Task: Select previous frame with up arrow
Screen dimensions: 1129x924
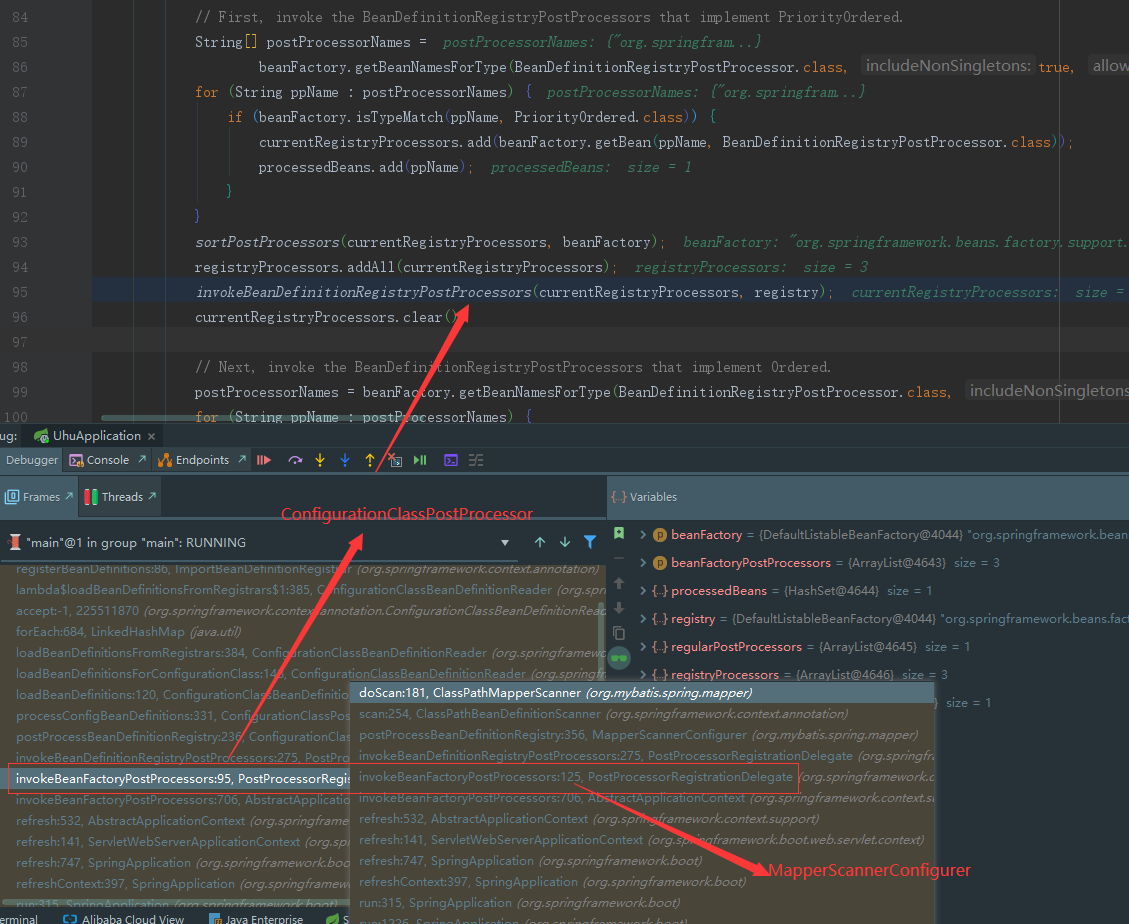Action: pyautogui.click(x=540, y=542)
